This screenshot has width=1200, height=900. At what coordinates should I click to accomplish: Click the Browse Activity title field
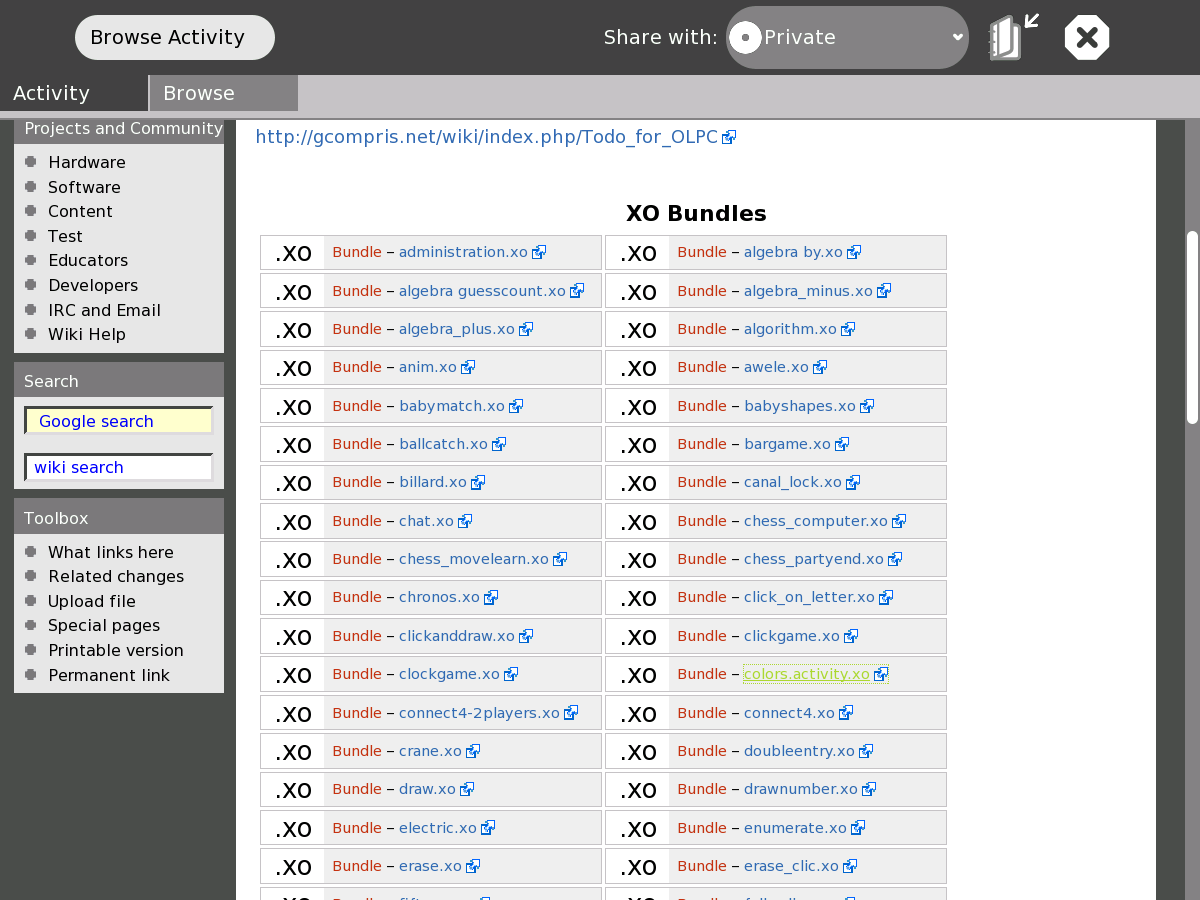pos(175,38)
